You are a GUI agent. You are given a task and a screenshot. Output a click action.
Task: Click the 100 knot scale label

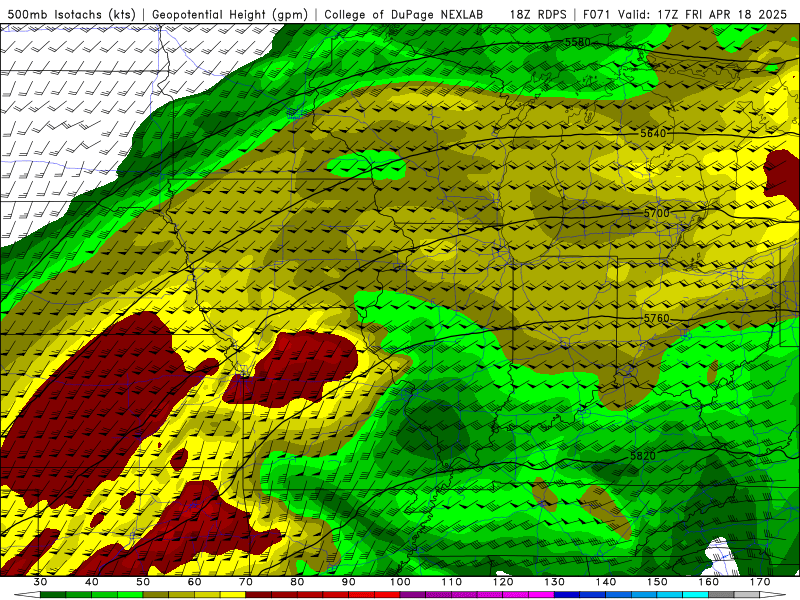[x=400, y=582]
